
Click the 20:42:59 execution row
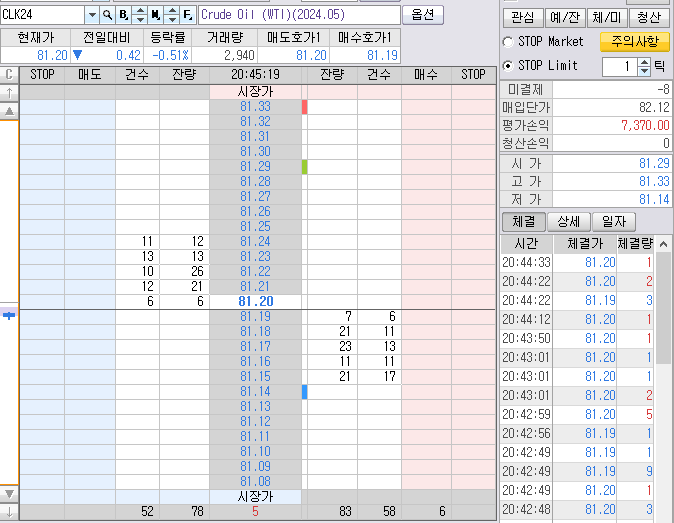(x=577, y=415)
